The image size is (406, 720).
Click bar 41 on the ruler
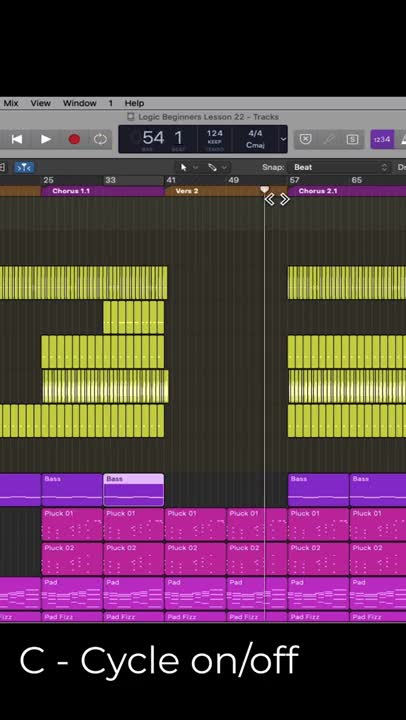point(171,180)
